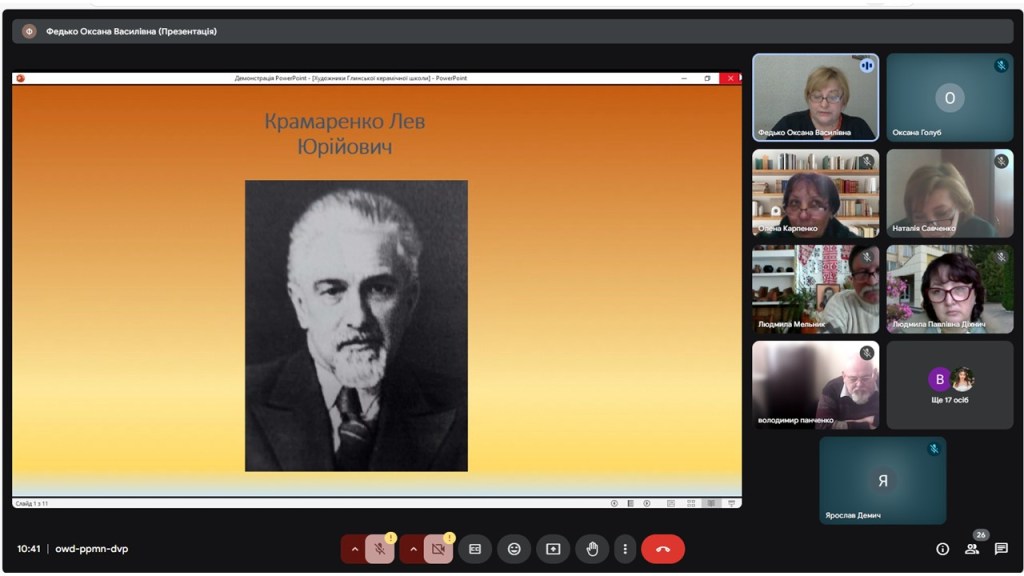Select Федько Оксана Василівна video tile
The height and width of the screenshot is (576, 1024).
(815, 97)
